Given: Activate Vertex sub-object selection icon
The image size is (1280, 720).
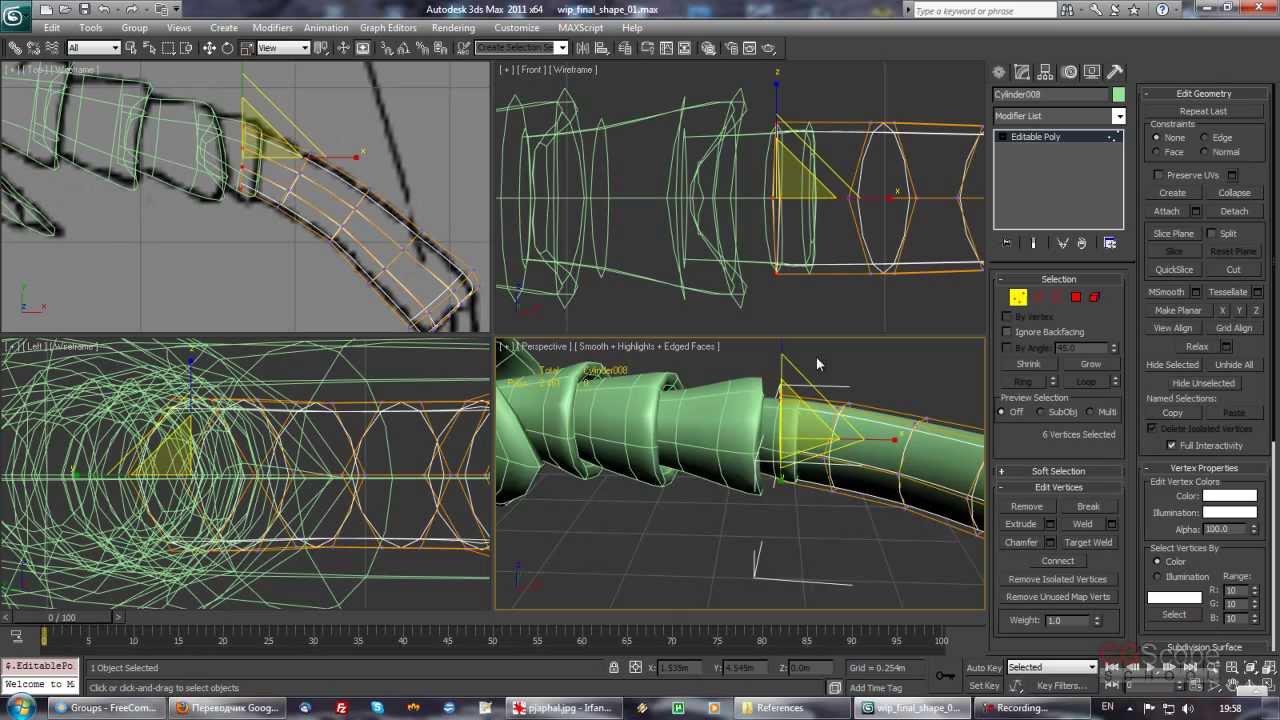Looking at the screenshot, I should (1018, 297).
